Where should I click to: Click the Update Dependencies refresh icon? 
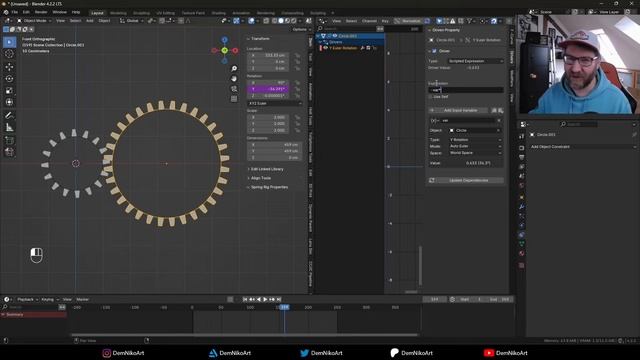pos(431,180)
